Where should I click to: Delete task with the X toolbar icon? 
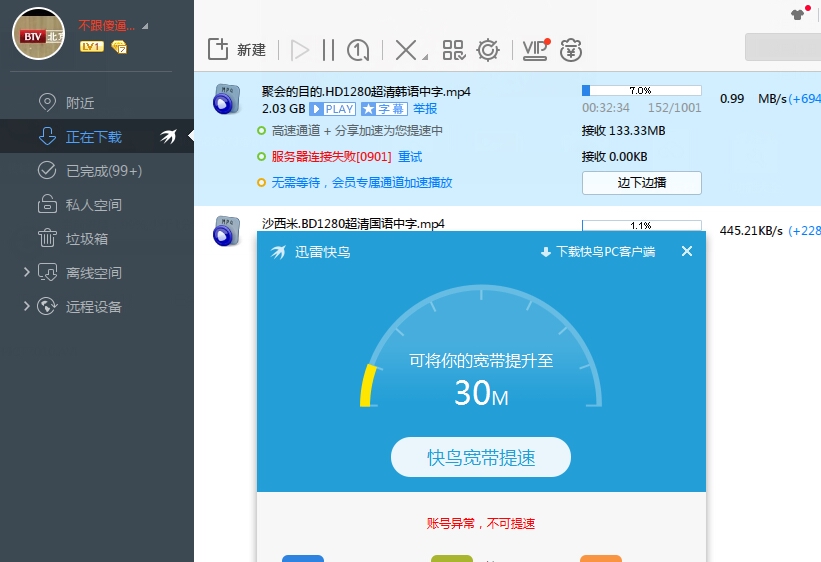point(406,50)
